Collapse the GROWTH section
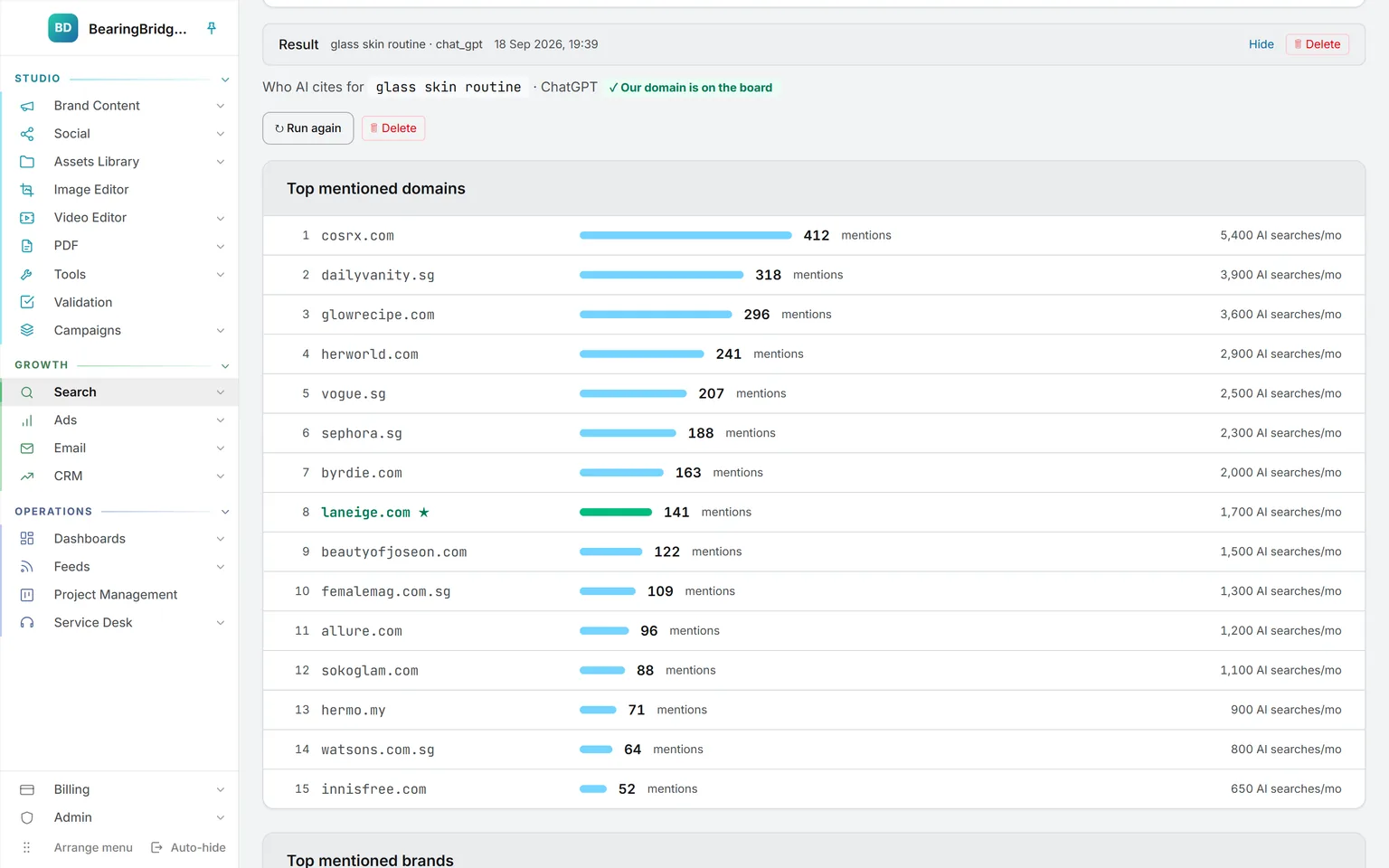The height and width of the screenshot is (868, 1389). (x=225, y=366)
